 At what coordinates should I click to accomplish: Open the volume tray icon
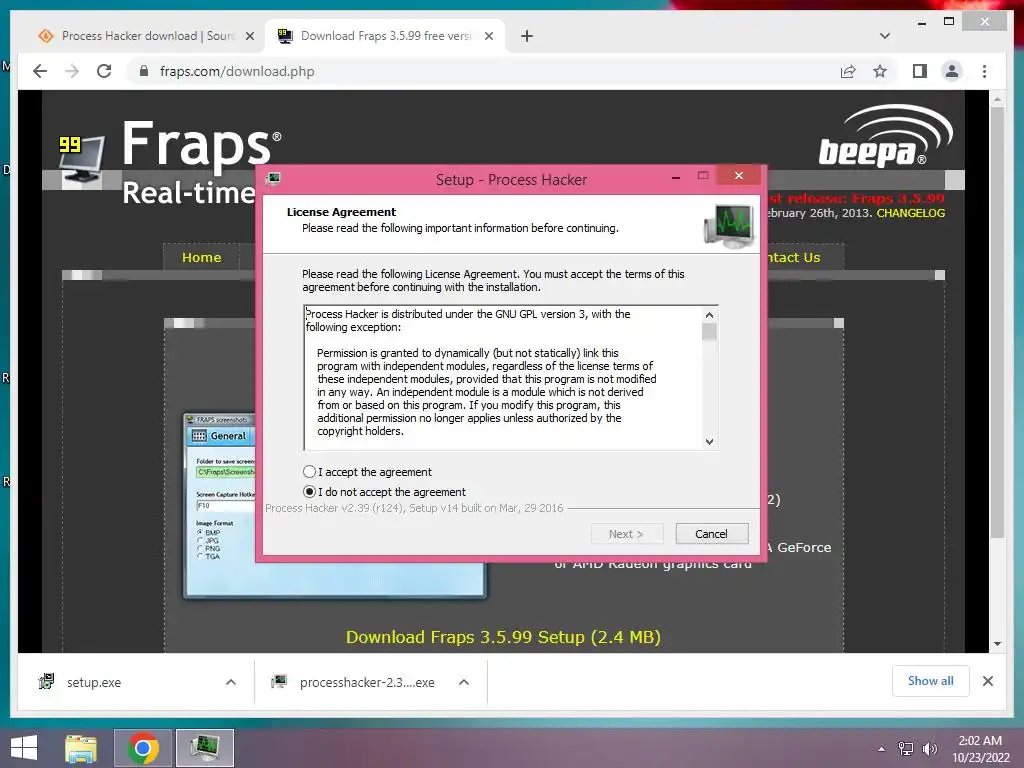[x=929, y=749]
